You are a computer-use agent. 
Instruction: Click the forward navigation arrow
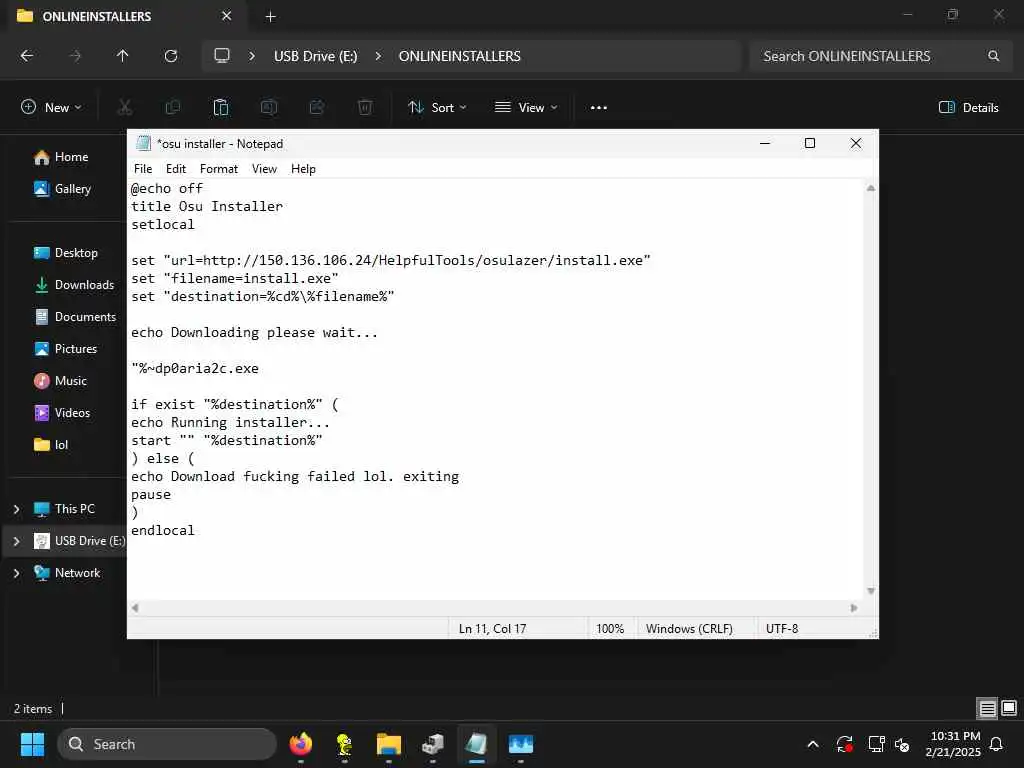coord(75,56)
